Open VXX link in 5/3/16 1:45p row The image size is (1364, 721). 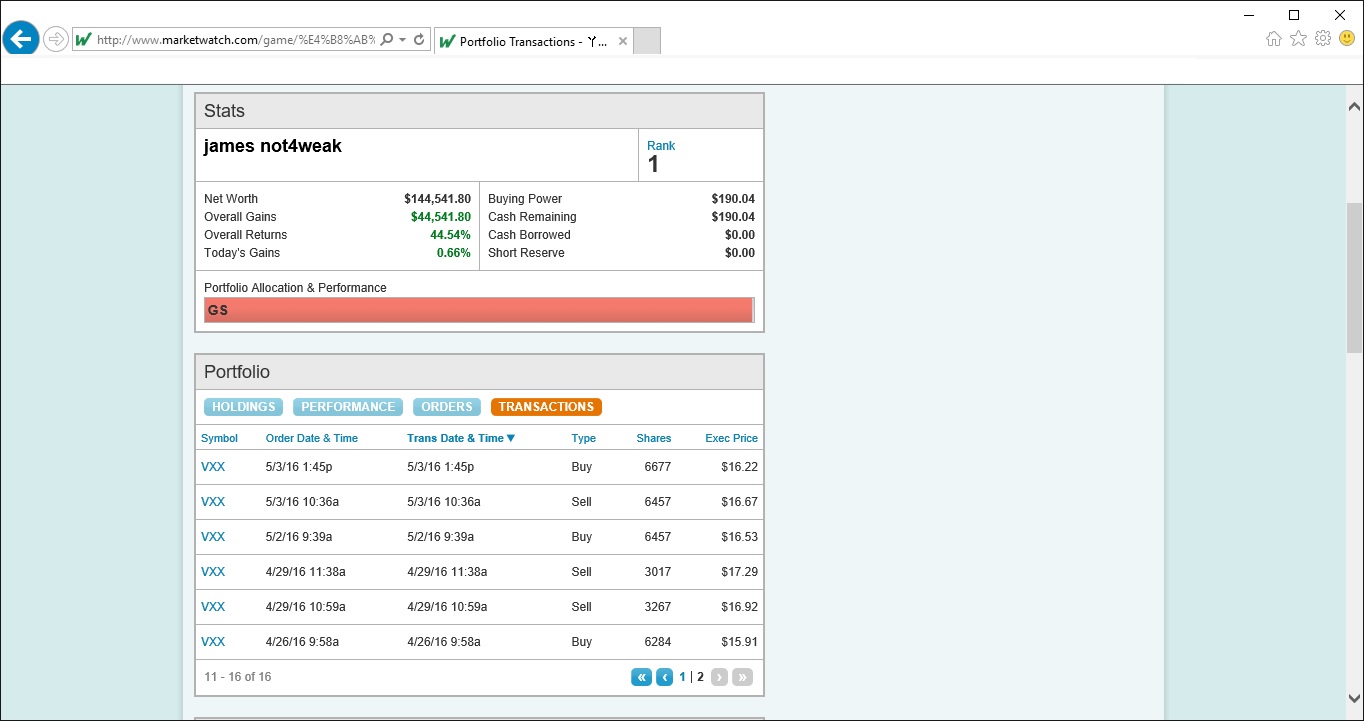click(x=213, y=467)
